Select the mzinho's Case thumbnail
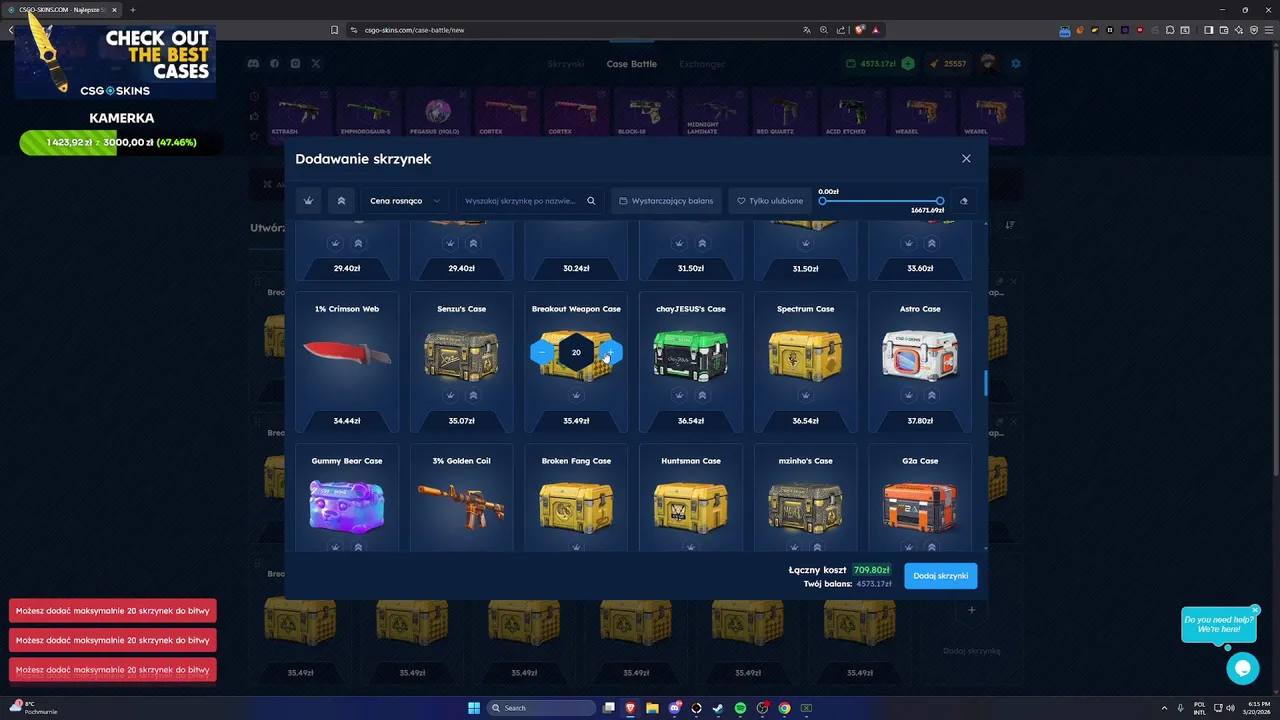 [x=805, y=506]
